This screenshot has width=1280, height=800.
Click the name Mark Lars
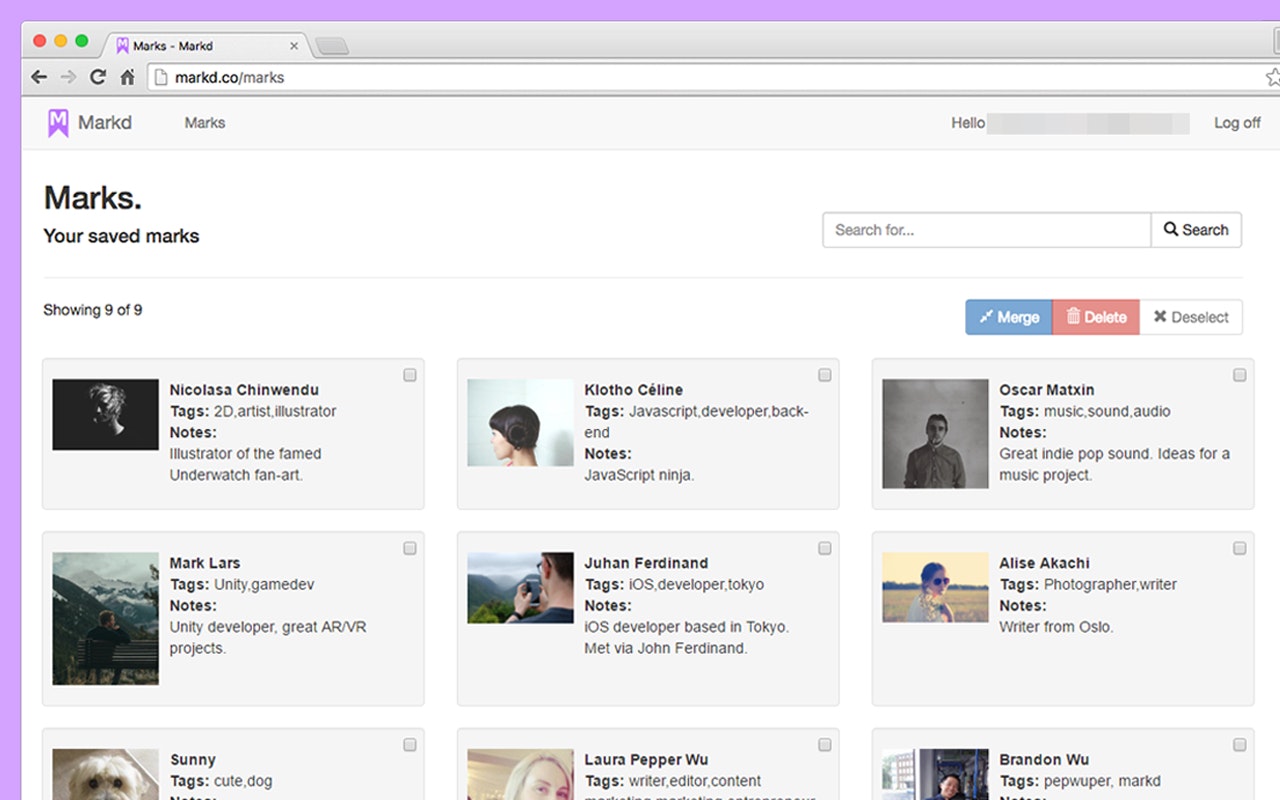[205, 563]
